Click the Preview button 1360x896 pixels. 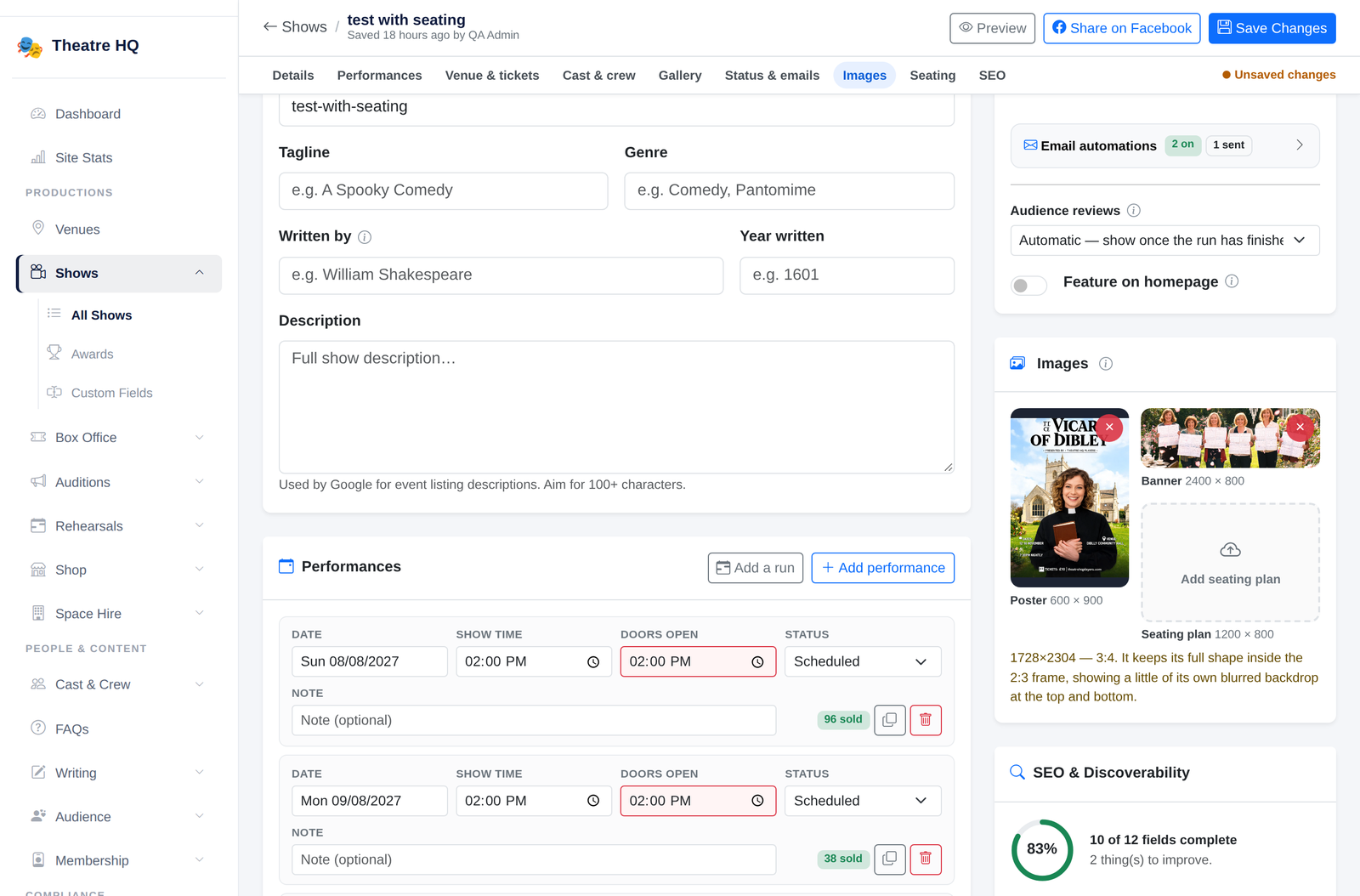[x=992, y=28]
